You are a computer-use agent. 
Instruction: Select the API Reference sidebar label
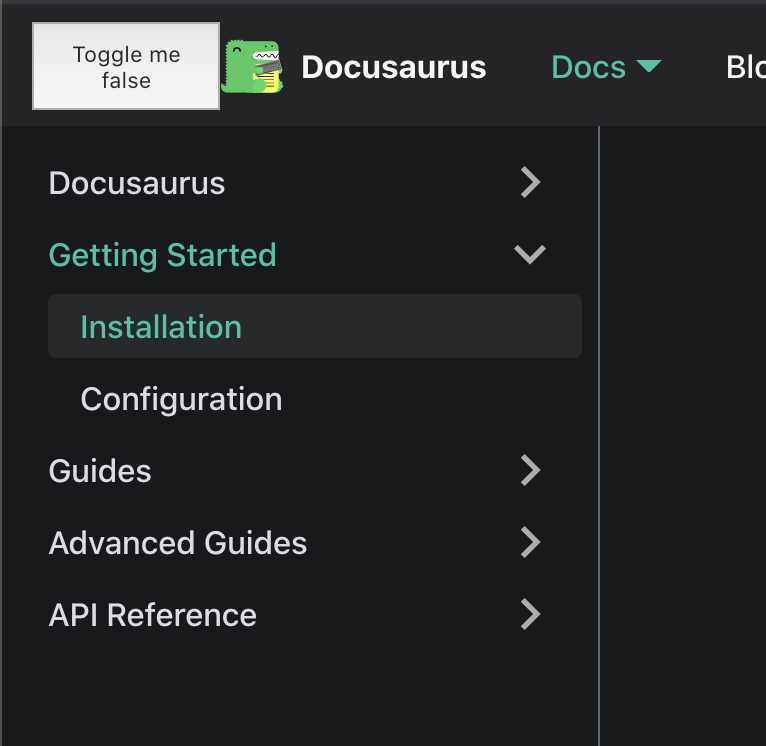pyautogui.click(x=152, y=615)
